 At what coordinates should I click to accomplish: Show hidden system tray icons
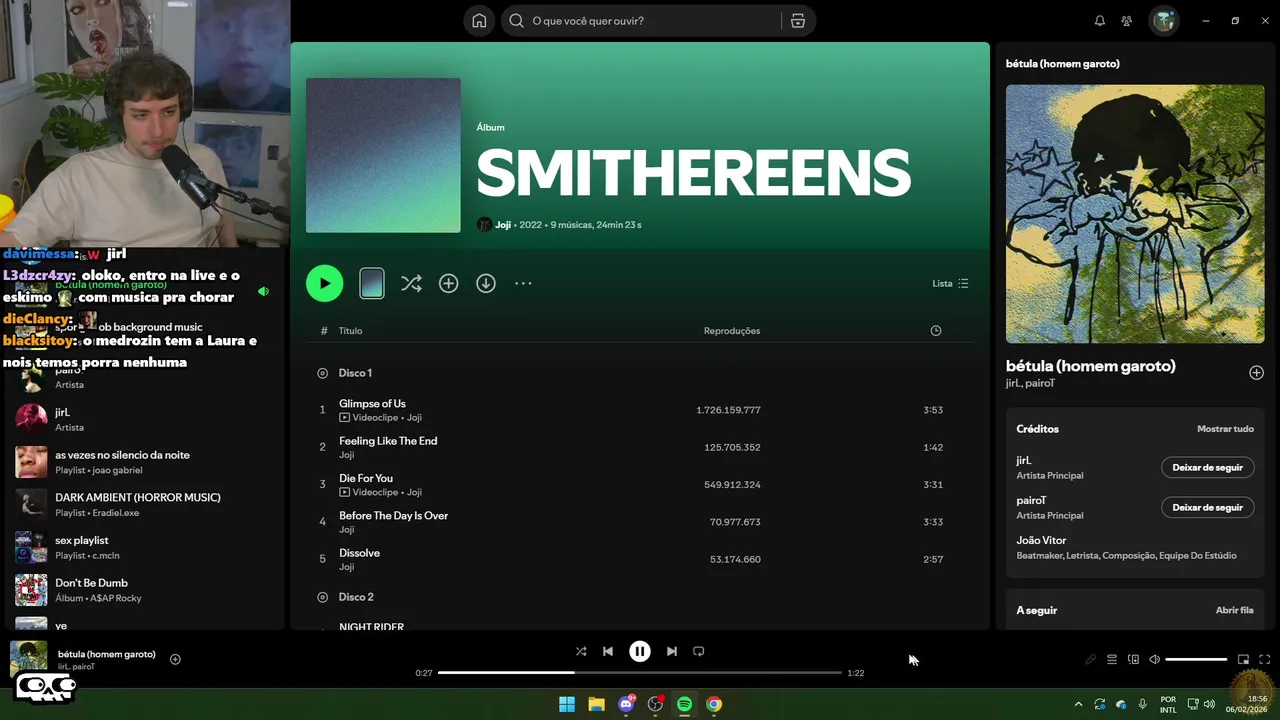(x=1078, y=704)
